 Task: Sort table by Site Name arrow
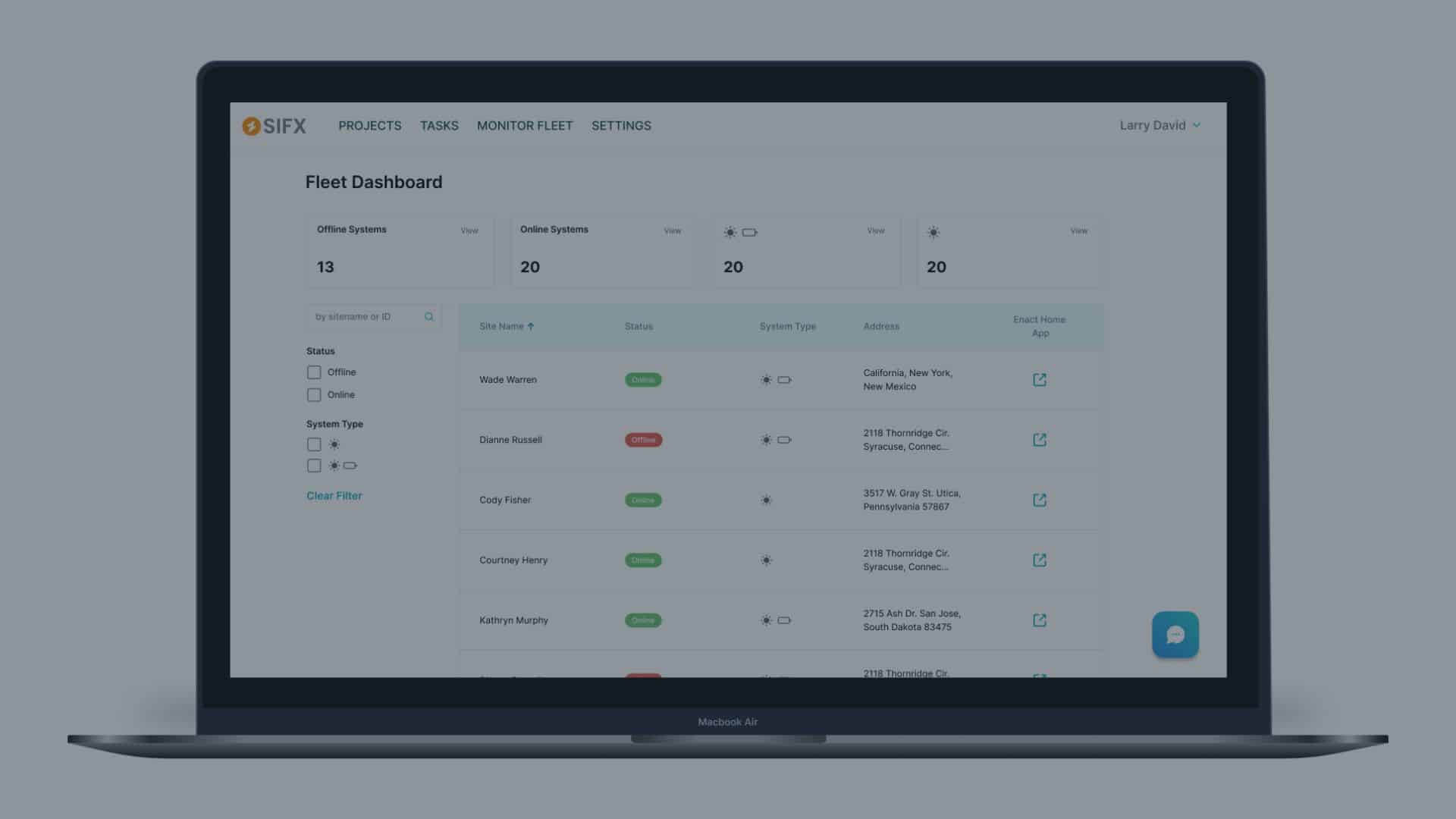(x=531, y=327)
